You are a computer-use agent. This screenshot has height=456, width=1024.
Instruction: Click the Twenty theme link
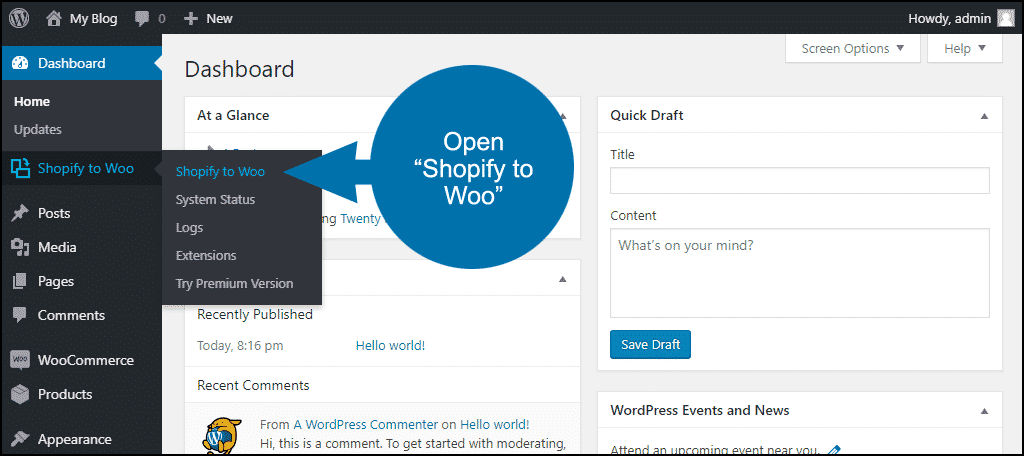(x=360, y=219)
